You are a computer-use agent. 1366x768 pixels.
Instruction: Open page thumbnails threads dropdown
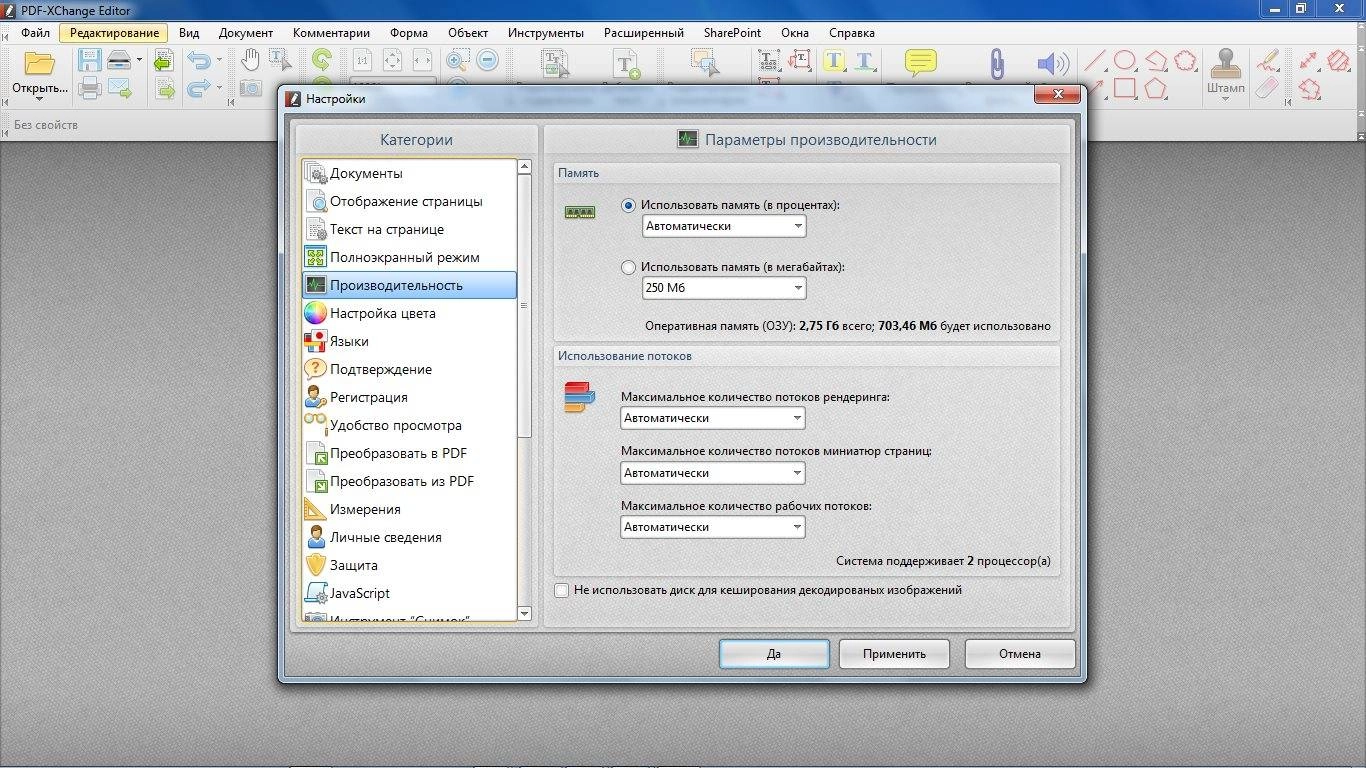[x=713, y=473]
